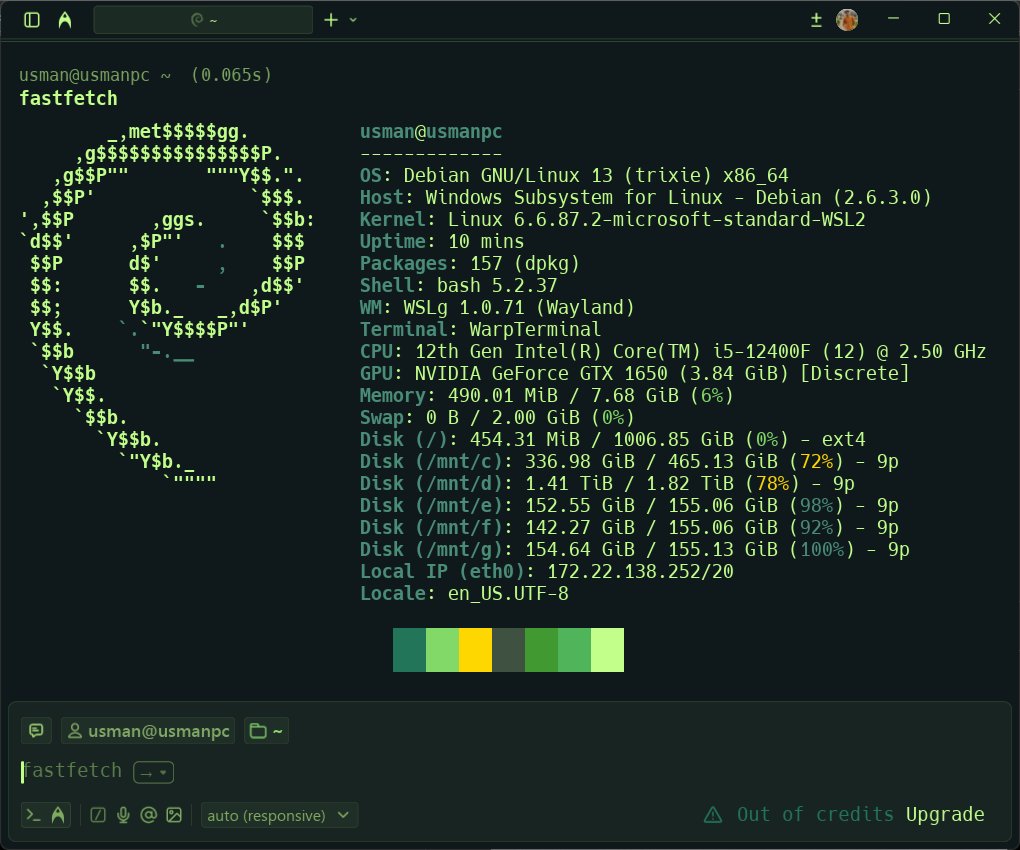Open the user profile avatar
This screenshot has width=1020, height=850.
847,20
